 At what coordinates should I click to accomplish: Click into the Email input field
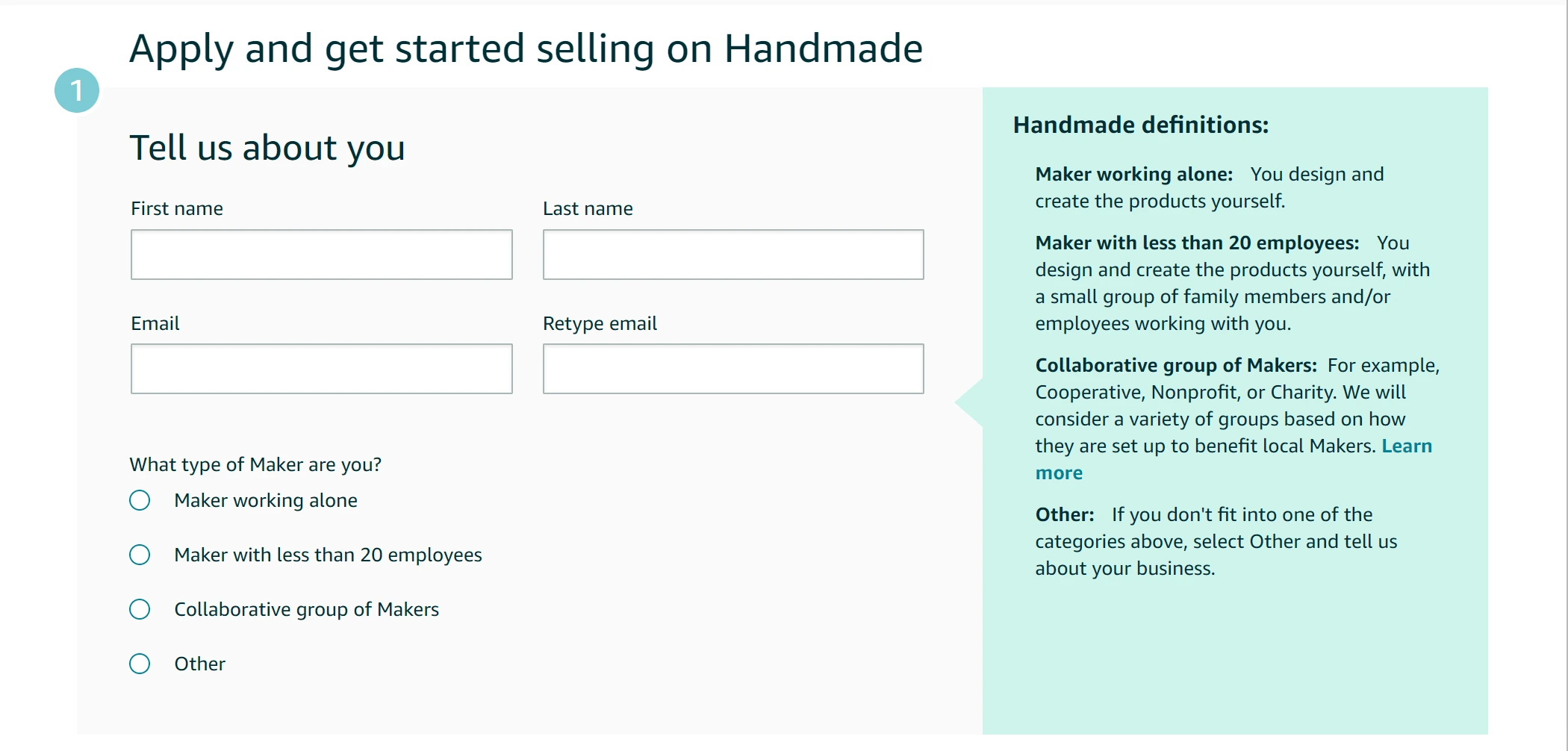(321, 369)
